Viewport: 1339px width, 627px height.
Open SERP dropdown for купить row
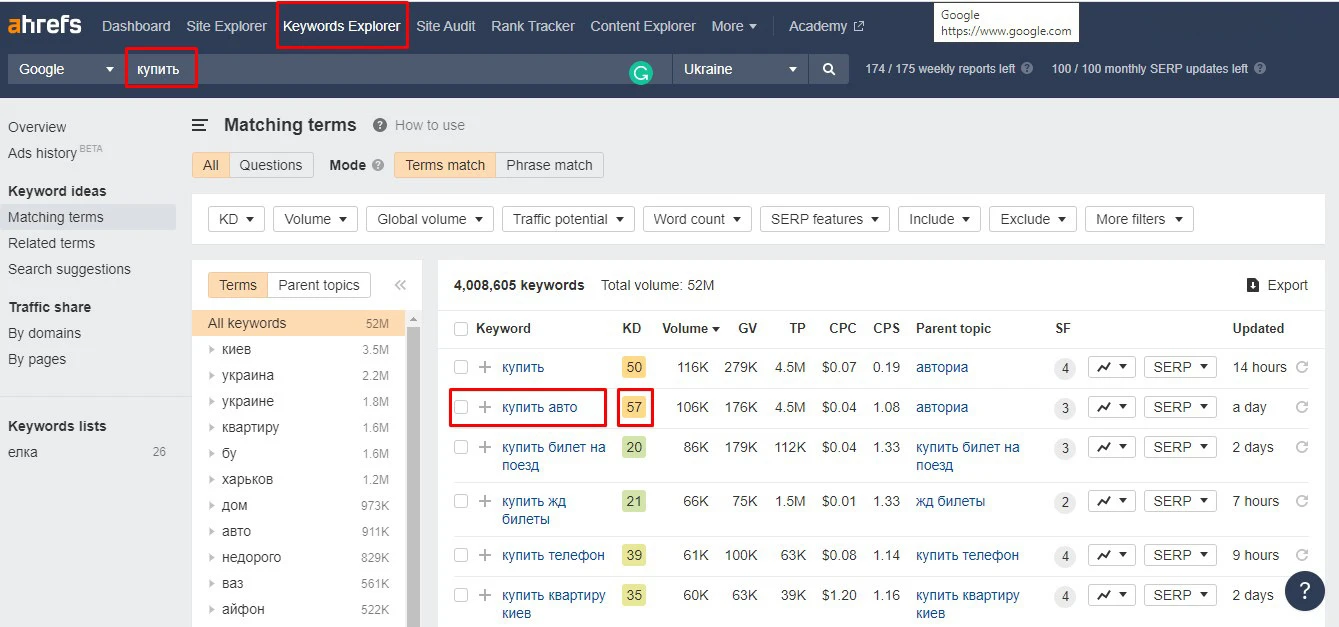click(1179, 367)
